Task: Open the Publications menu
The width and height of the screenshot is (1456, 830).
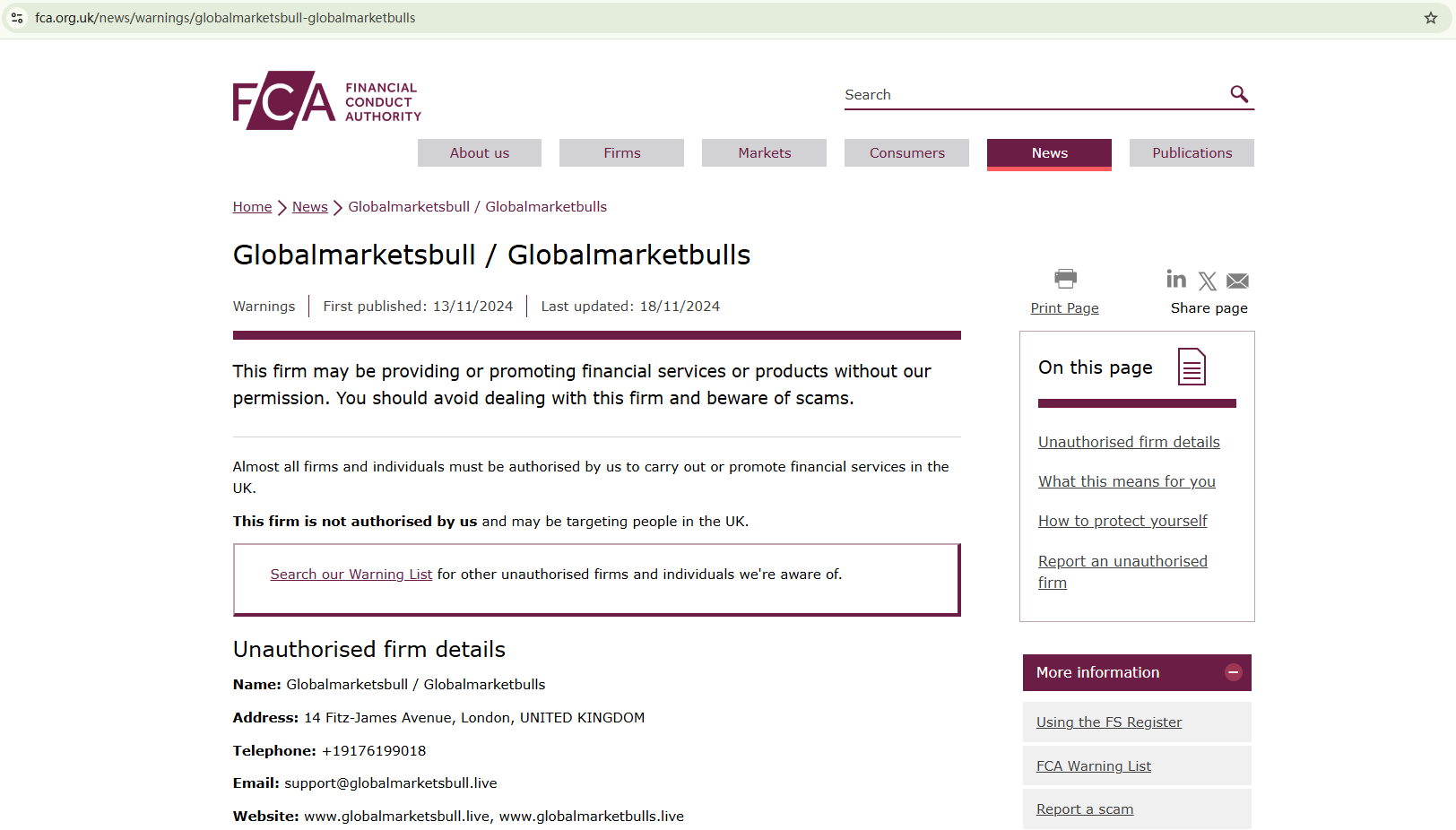Action: tap(1192, 153)
